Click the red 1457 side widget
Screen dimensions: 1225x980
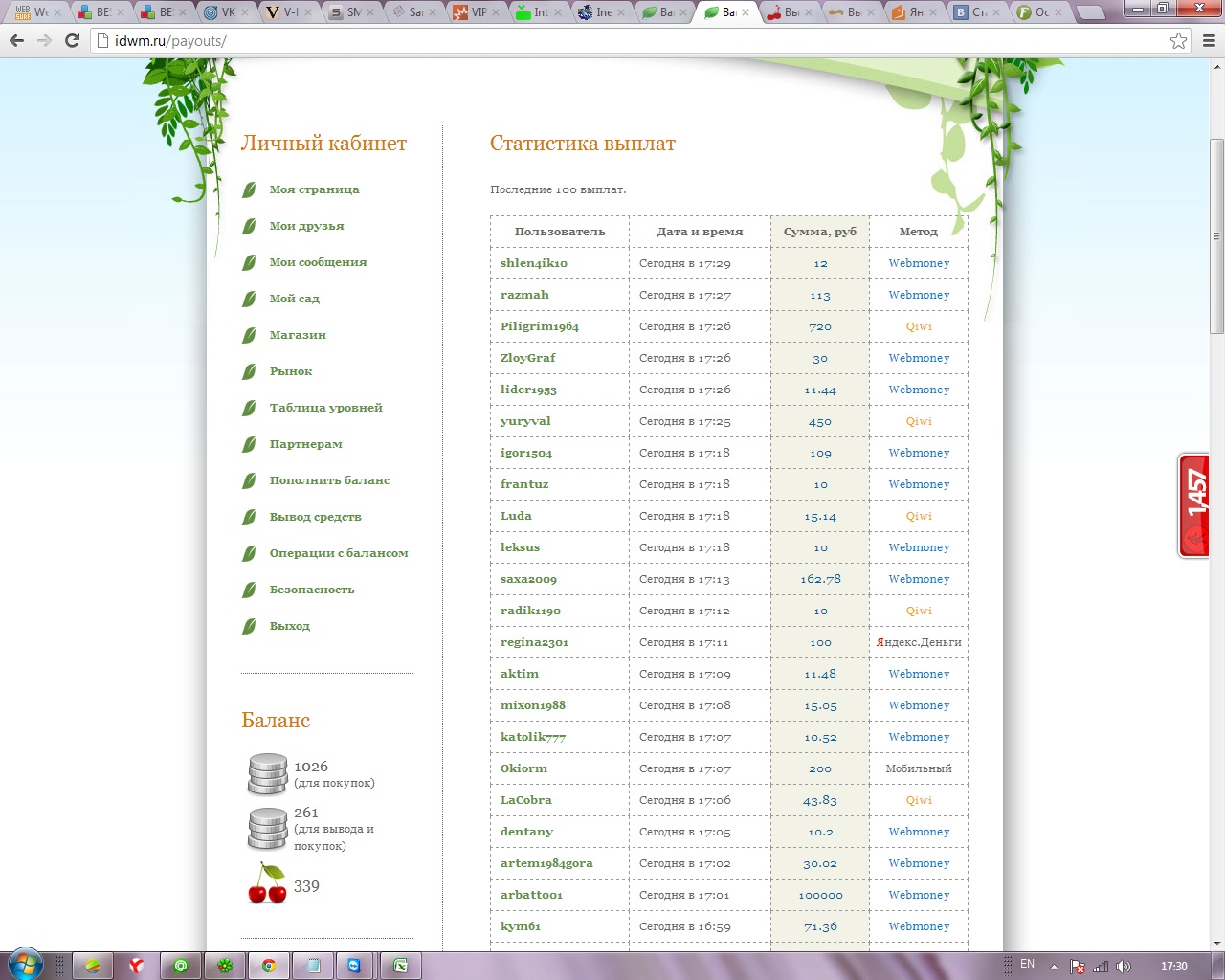click(x=1194, y=505)
